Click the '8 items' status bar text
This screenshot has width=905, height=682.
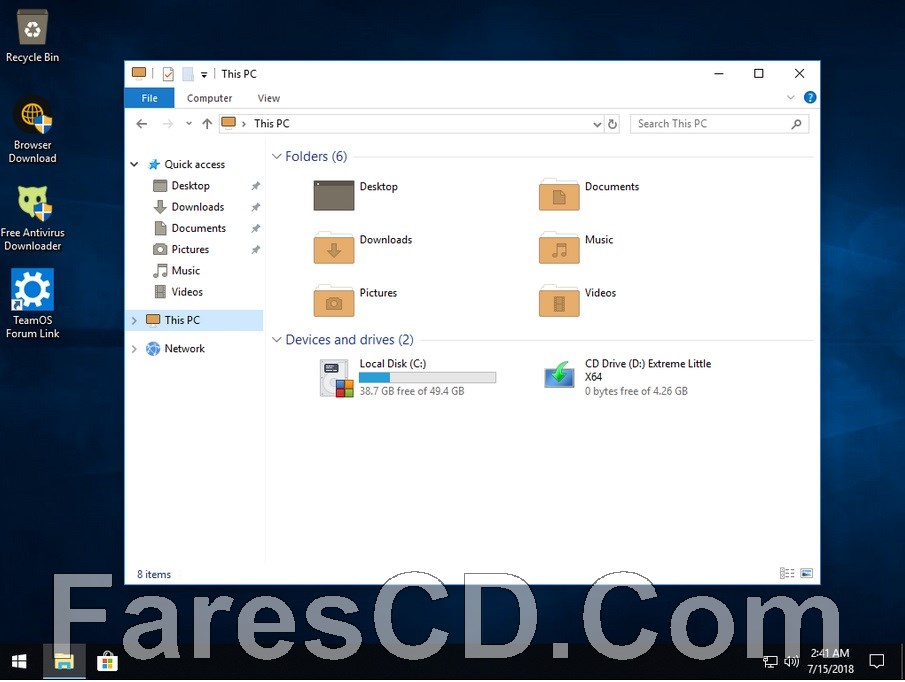click(x=154, y=575)
